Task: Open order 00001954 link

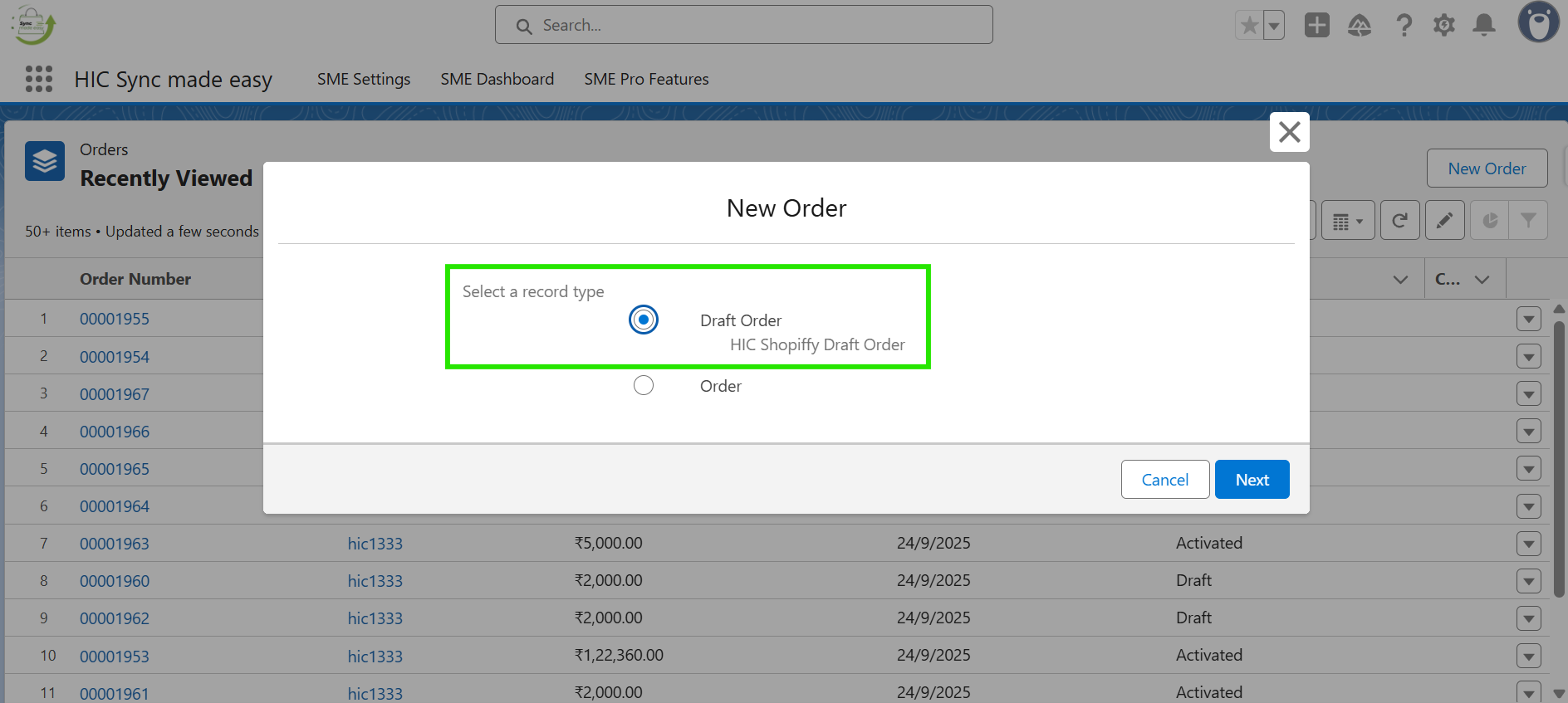Action: (x=115, y=357)
